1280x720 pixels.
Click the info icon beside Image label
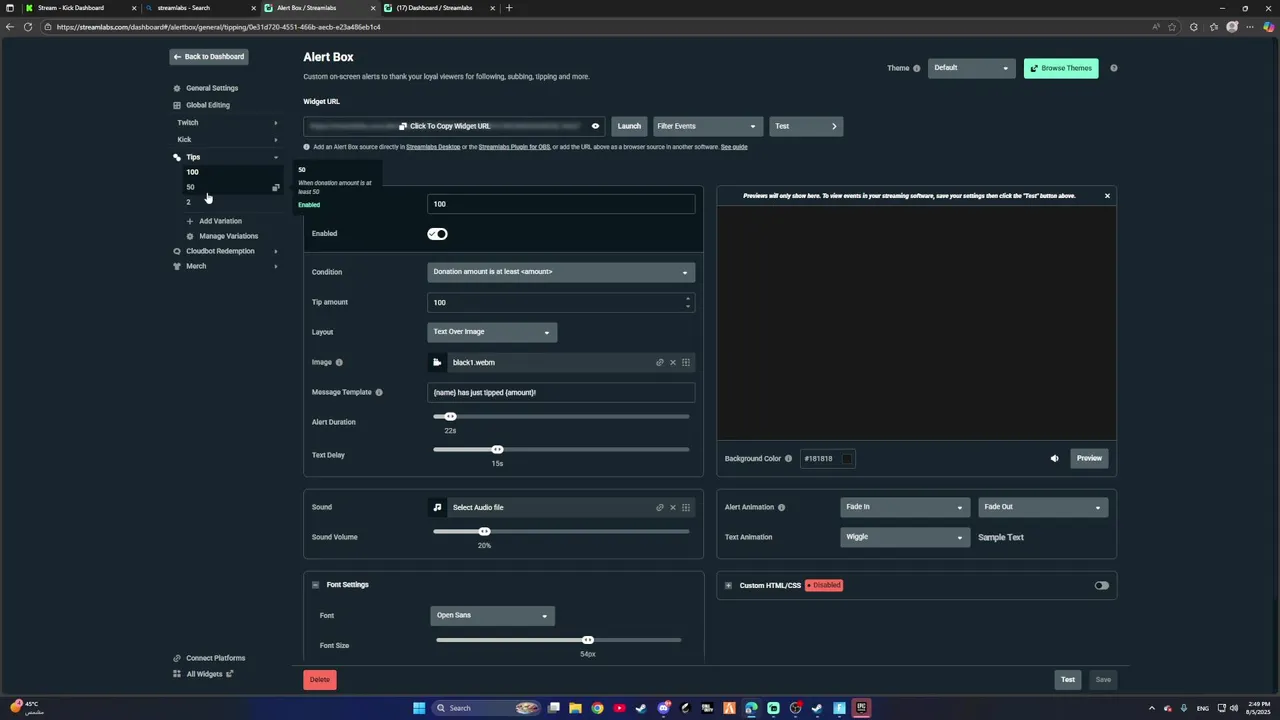click(x=339, y=362)
